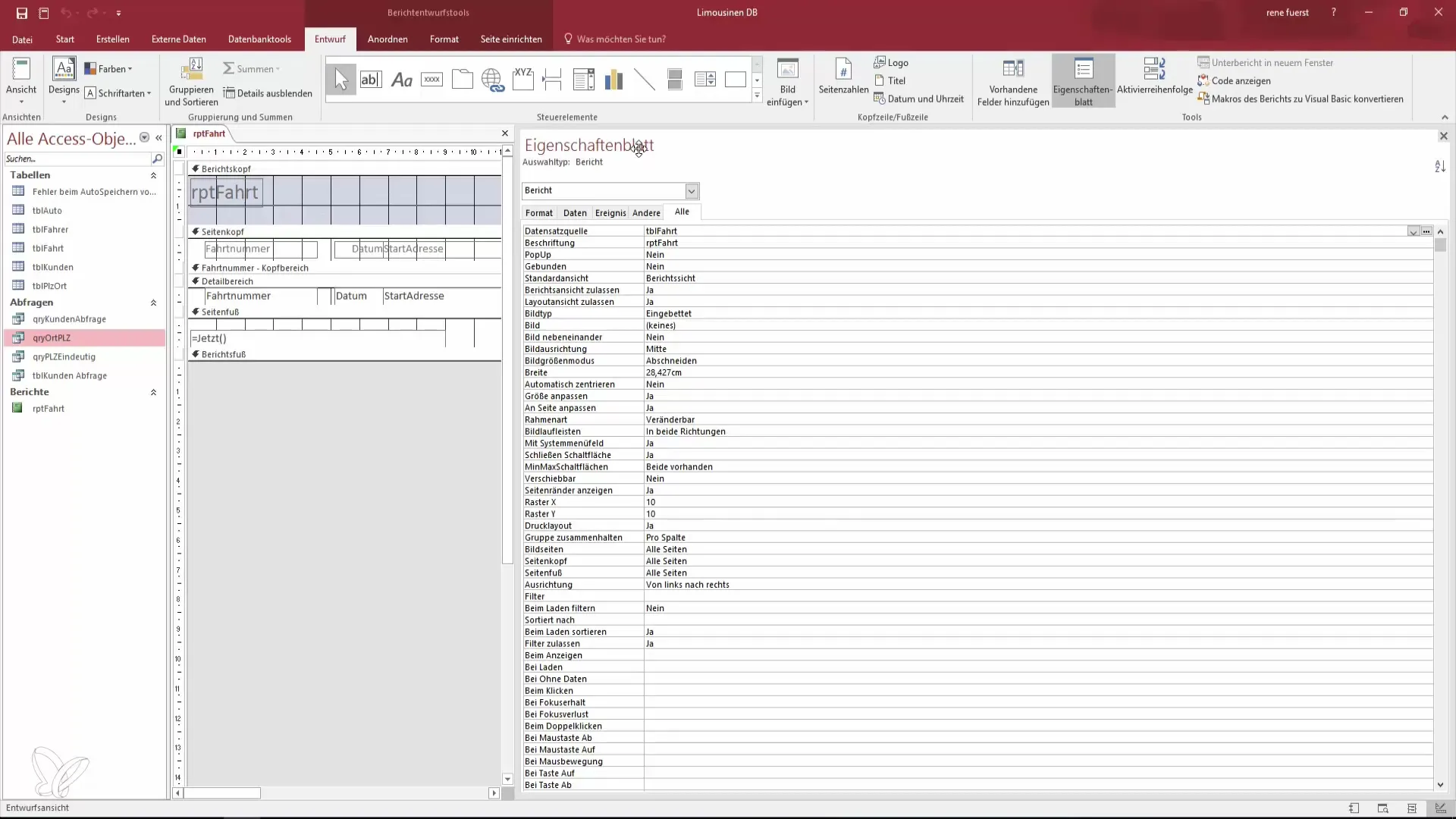Click the Suchen search field
1456x819 pixels.
point(77,158)
